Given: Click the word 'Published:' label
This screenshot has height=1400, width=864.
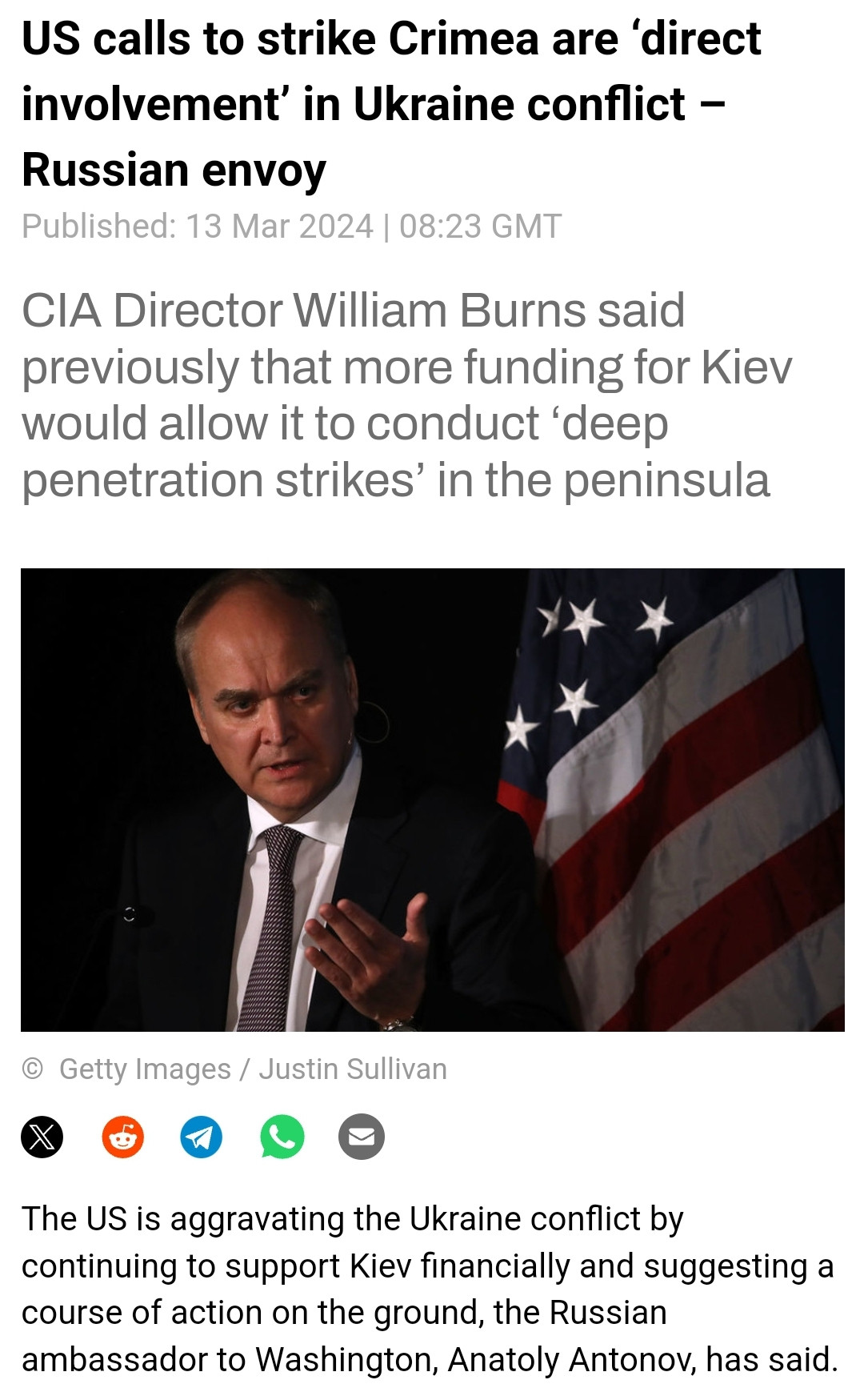Looking at the screenshot, I should tap(99, 227).
